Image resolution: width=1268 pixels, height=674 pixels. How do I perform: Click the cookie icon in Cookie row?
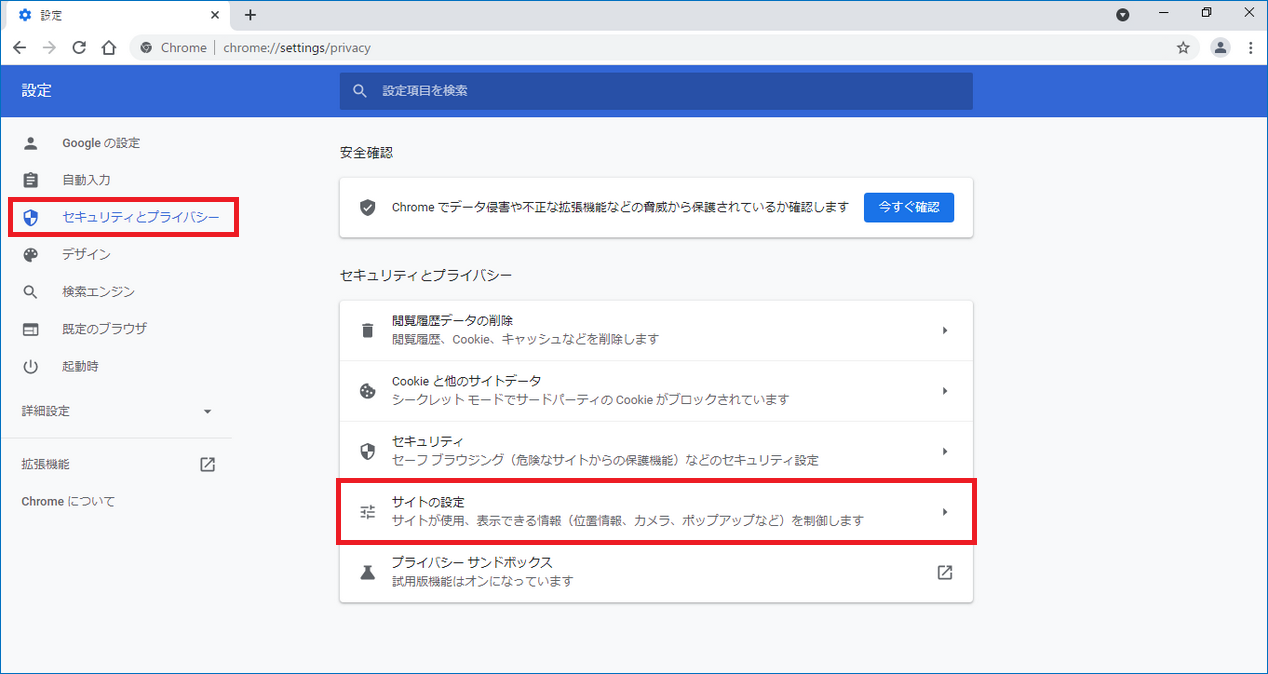(367, 391)
